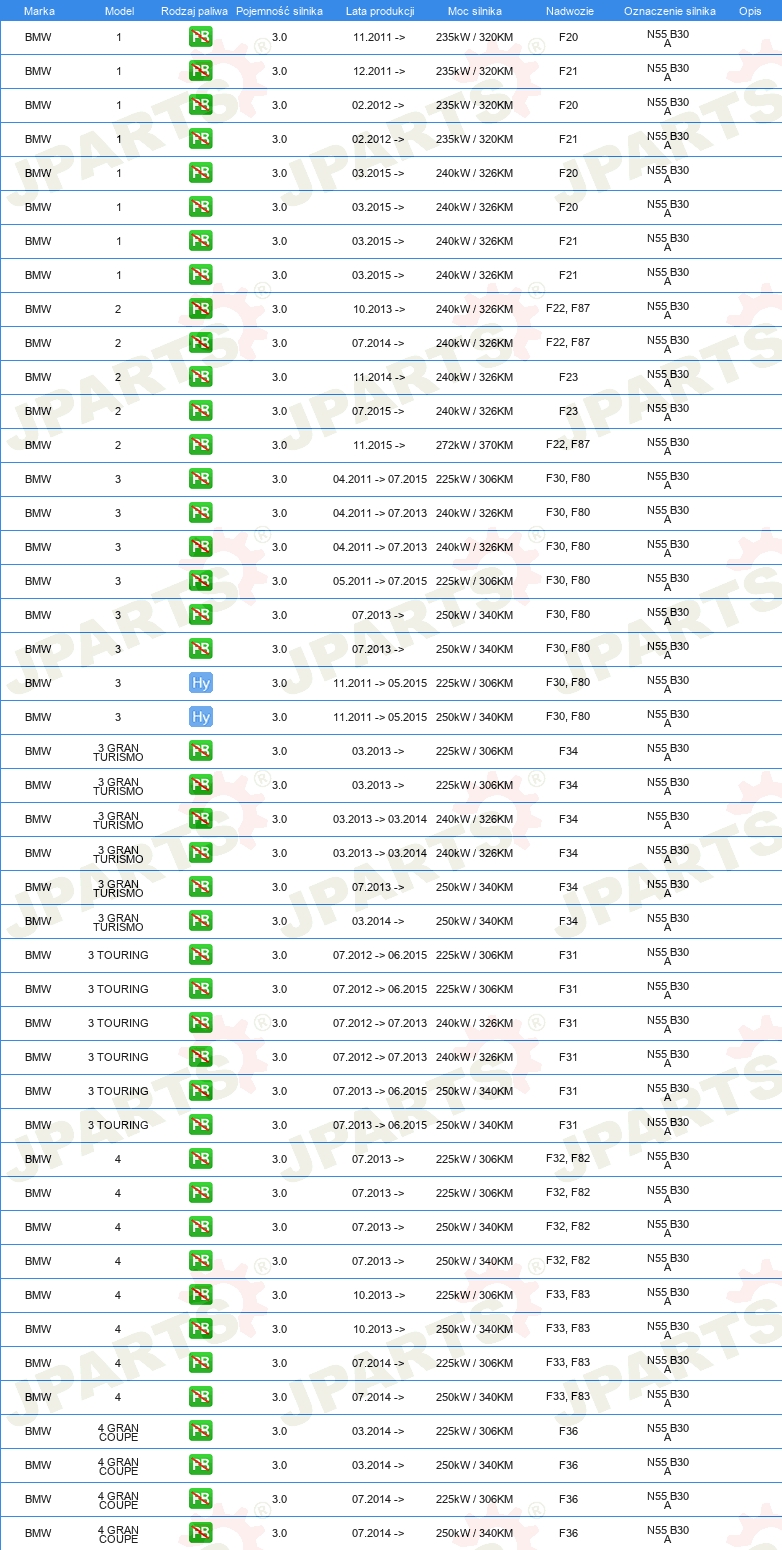
Task: Select the 12.2011 -> production date cell
Action: coord(379,71)
